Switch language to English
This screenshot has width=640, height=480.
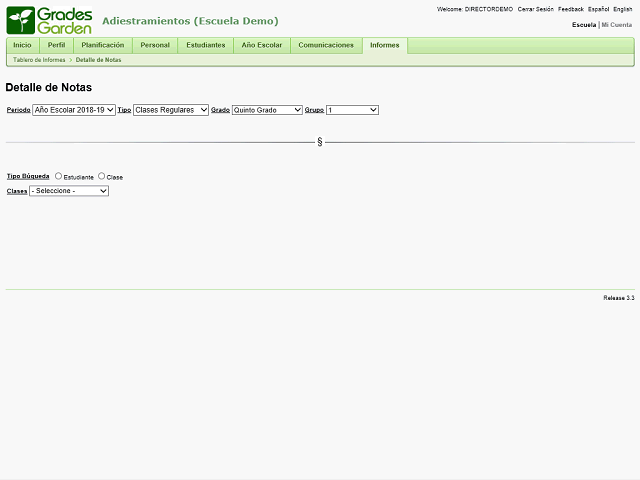coord(622,9)
